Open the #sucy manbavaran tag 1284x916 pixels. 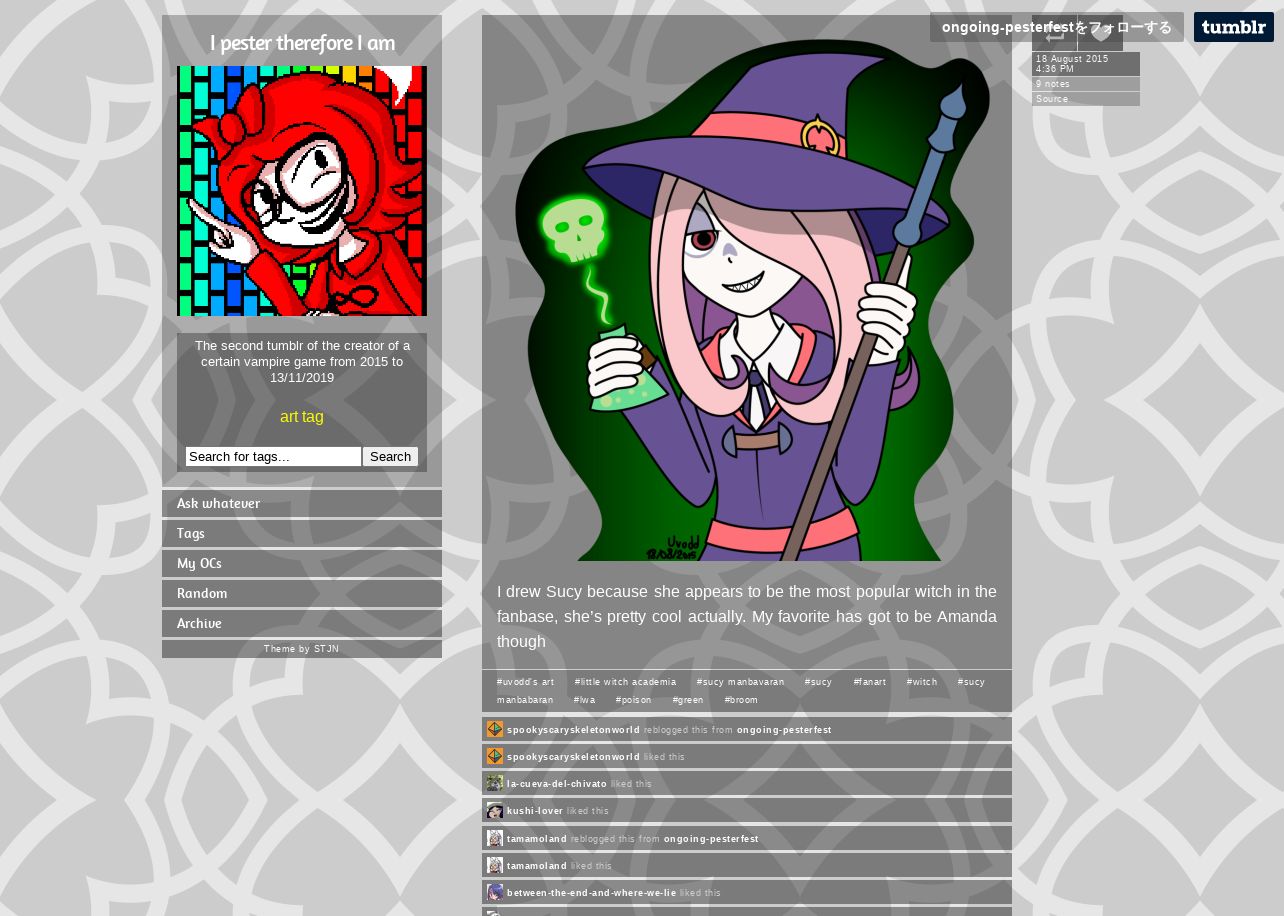(740, 682)
